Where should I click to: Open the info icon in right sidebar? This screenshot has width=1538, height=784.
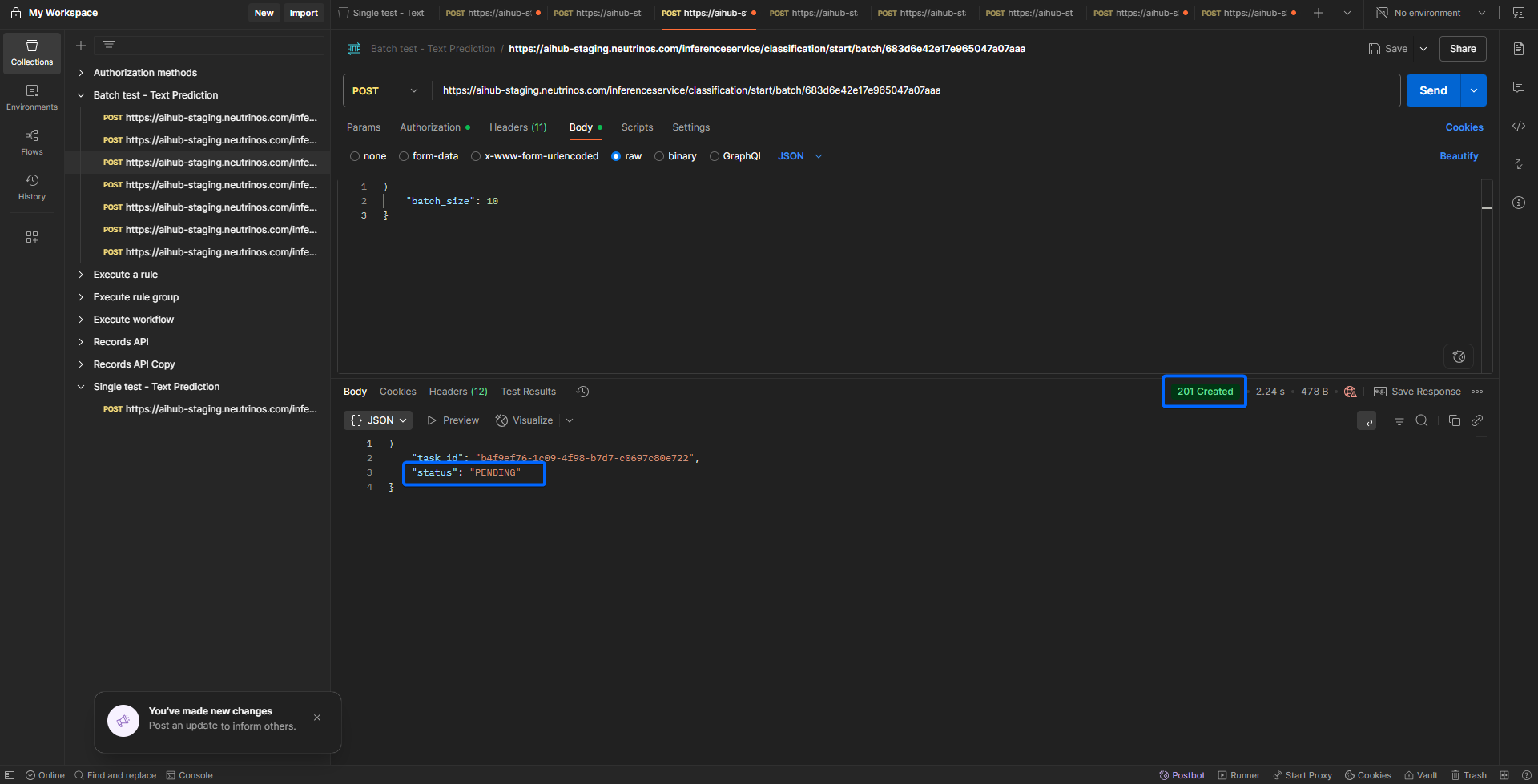pos(1519,203)
